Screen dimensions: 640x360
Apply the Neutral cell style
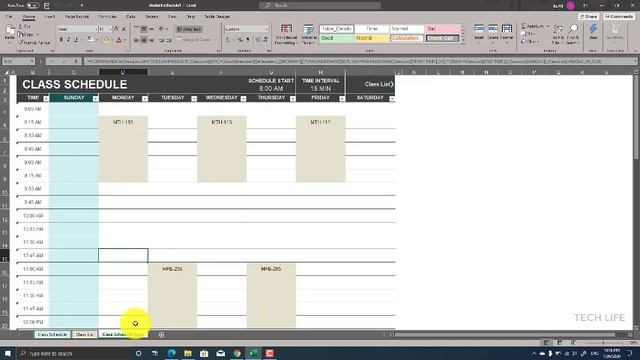click(372, 38)
